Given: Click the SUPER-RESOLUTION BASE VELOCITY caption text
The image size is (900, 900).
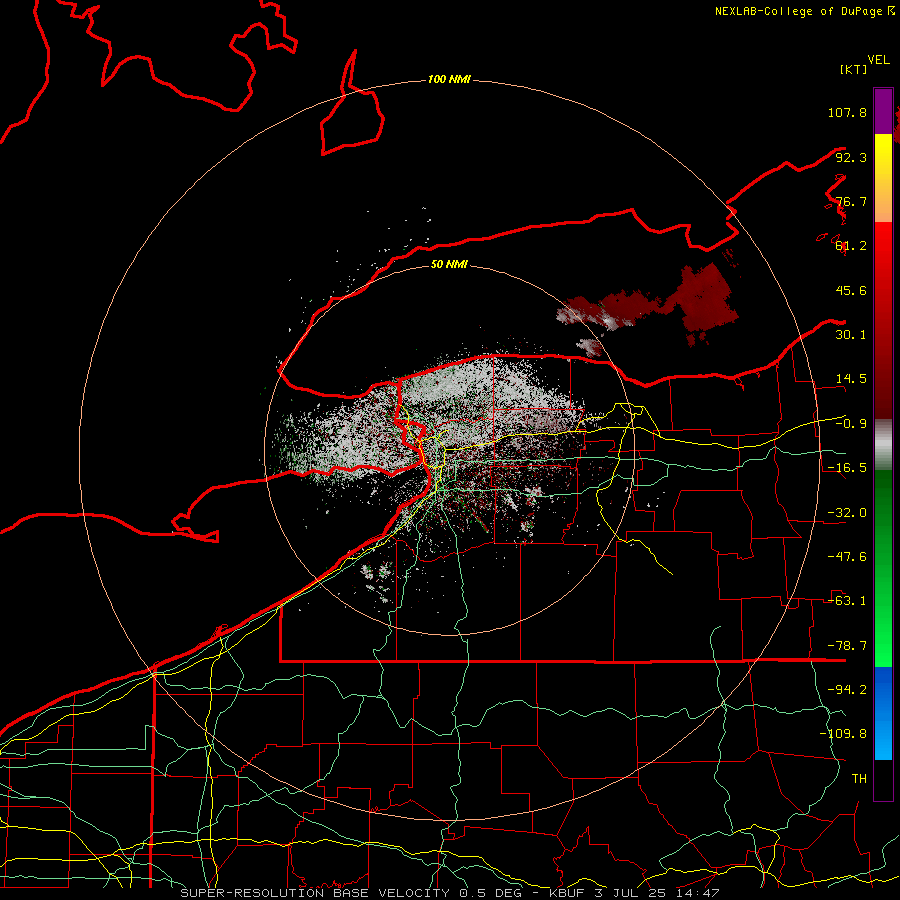Looking at the screenshot, I should [317, 893].
